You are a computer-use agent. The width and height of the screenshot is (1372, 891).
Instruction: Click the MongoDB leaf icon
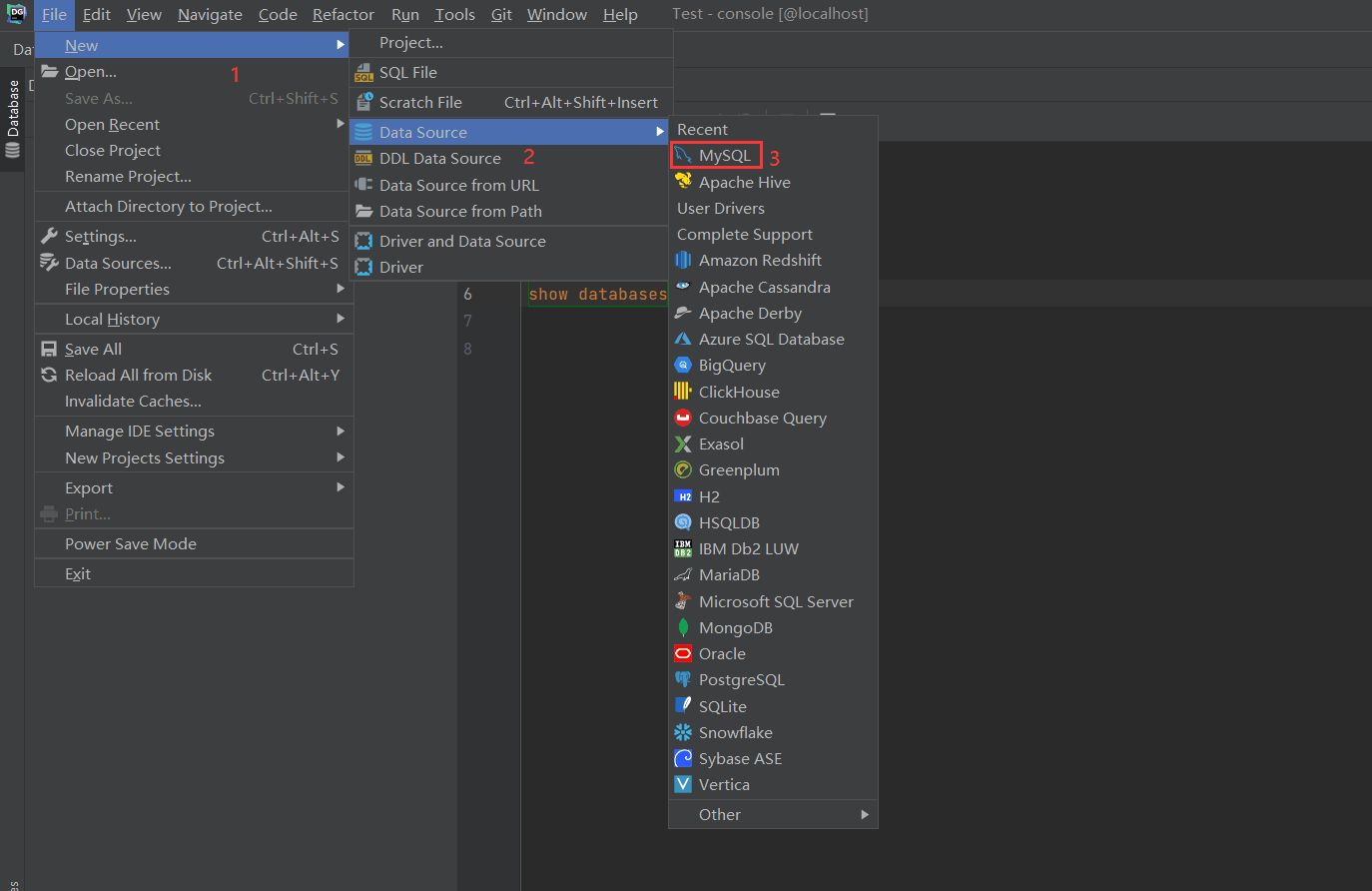(683, 627)
